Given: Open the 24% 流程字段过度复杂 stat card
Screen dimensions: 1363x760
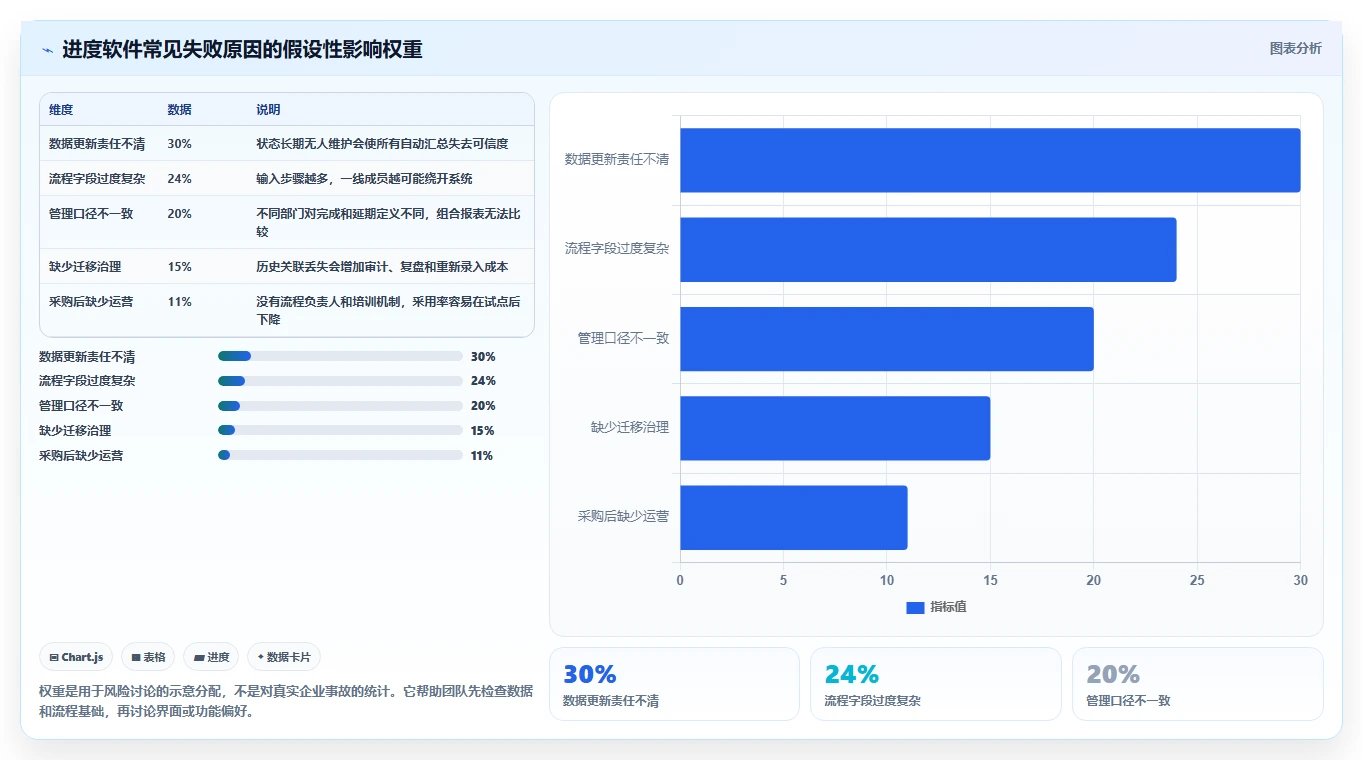Looking at the screenshot, I should tap(935, 684).
